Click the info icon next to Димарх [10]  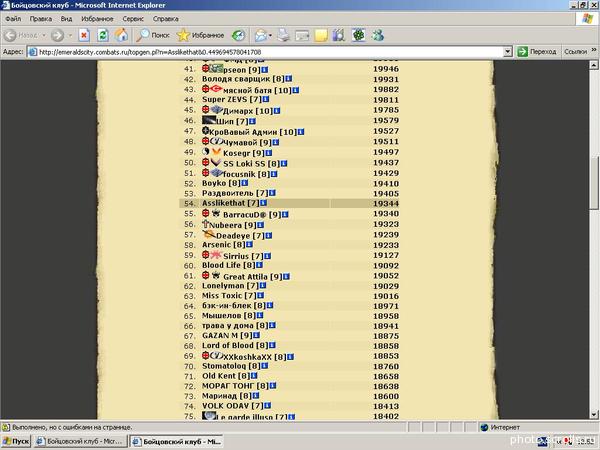point(277,111)
